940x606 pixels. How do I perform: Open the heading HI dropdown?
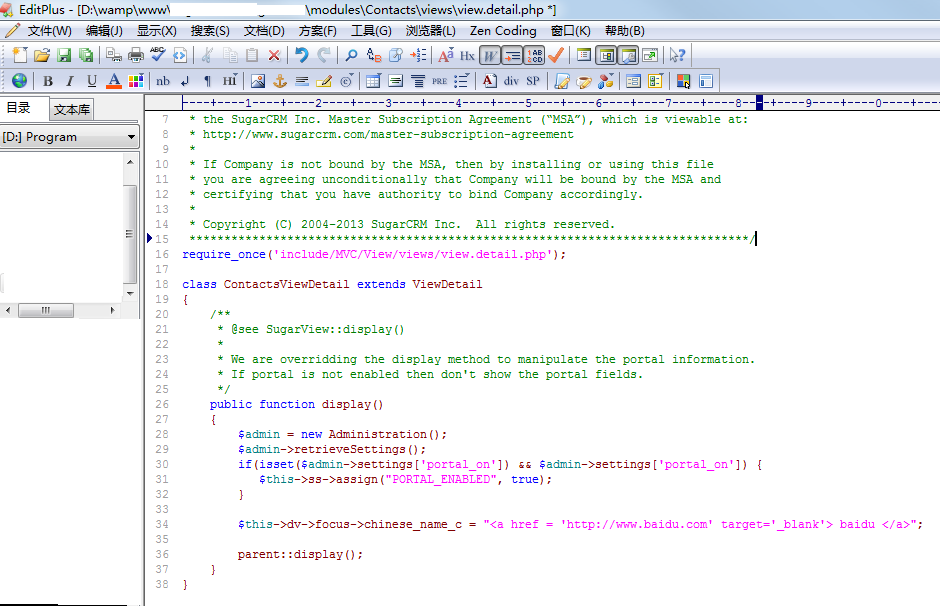coord(230,81)
